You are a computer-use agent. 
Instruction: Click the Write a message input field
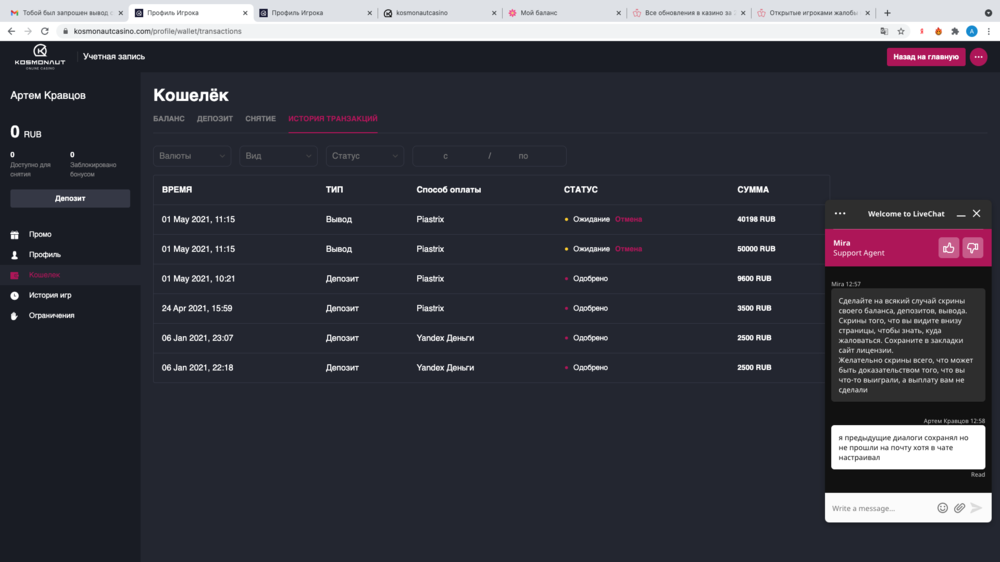point(880,508)
